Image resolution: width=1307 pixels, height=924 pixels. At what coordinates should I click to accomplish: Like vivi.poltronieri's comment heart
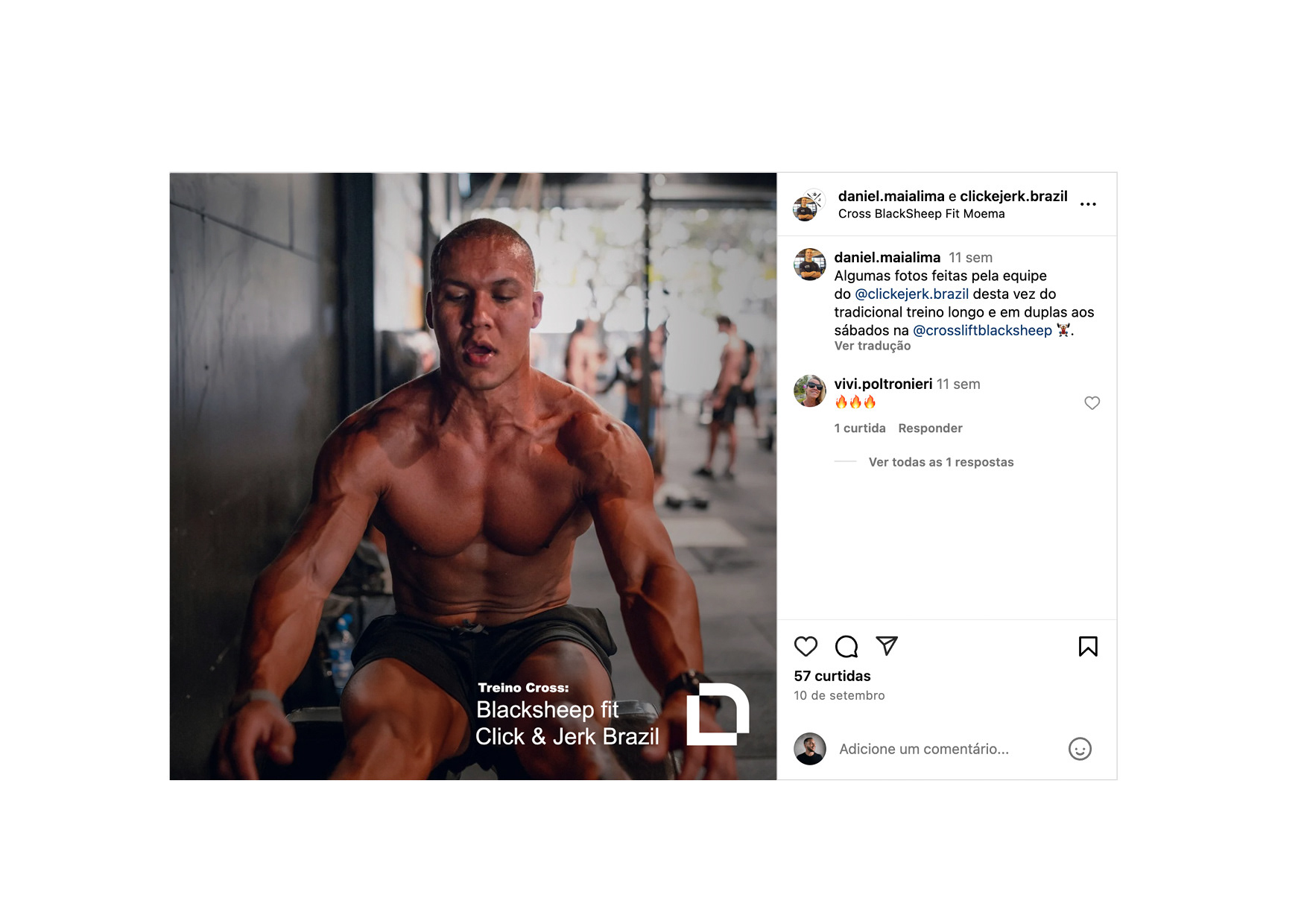tap(1092, 403)
